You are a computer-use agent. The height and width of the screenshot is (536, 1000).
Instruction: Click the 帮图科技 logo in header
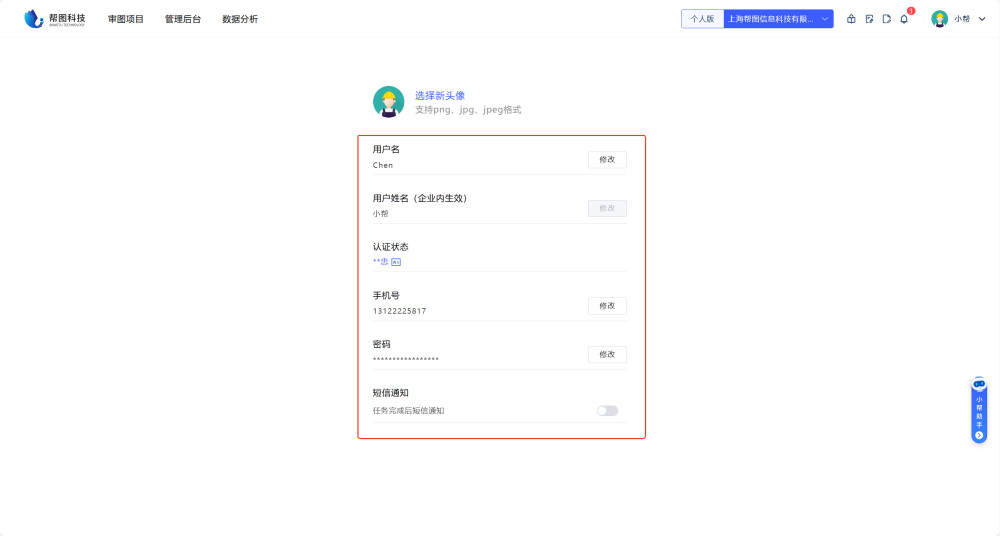(55, 19)
